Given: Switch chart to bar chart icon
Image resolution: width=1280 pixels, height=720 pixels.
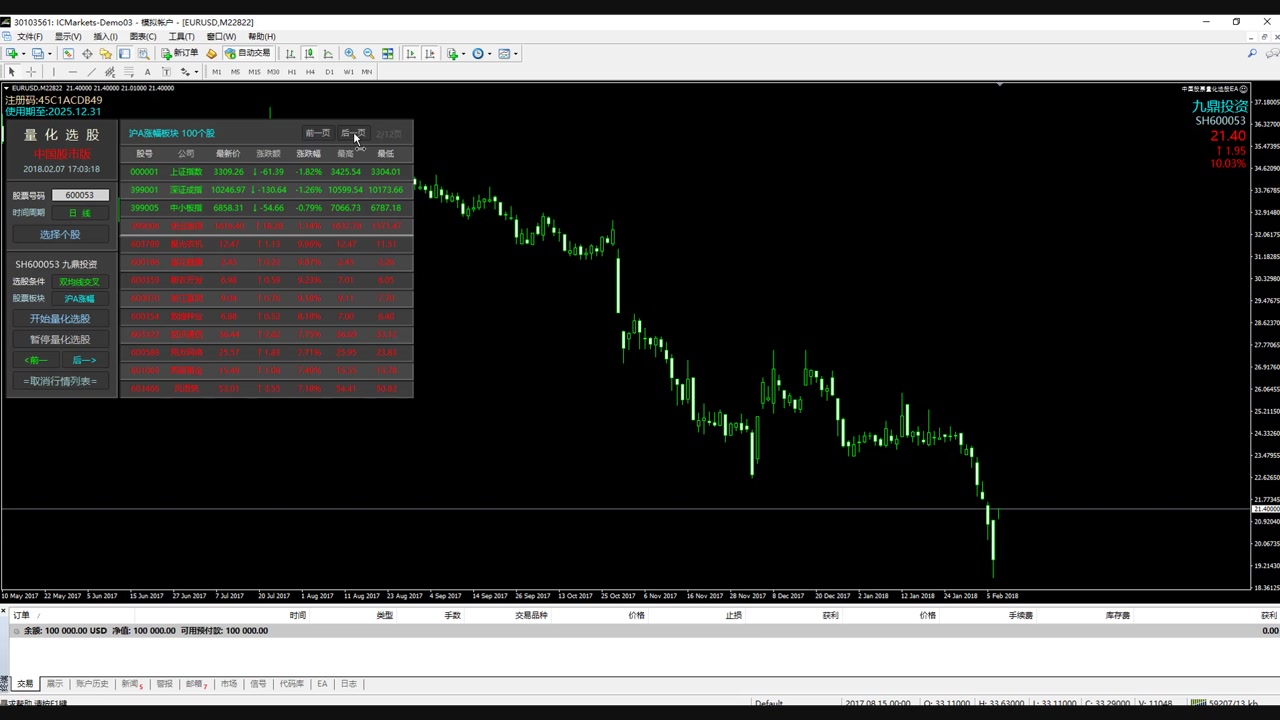Looking at the screenshot, I should 290,54.
